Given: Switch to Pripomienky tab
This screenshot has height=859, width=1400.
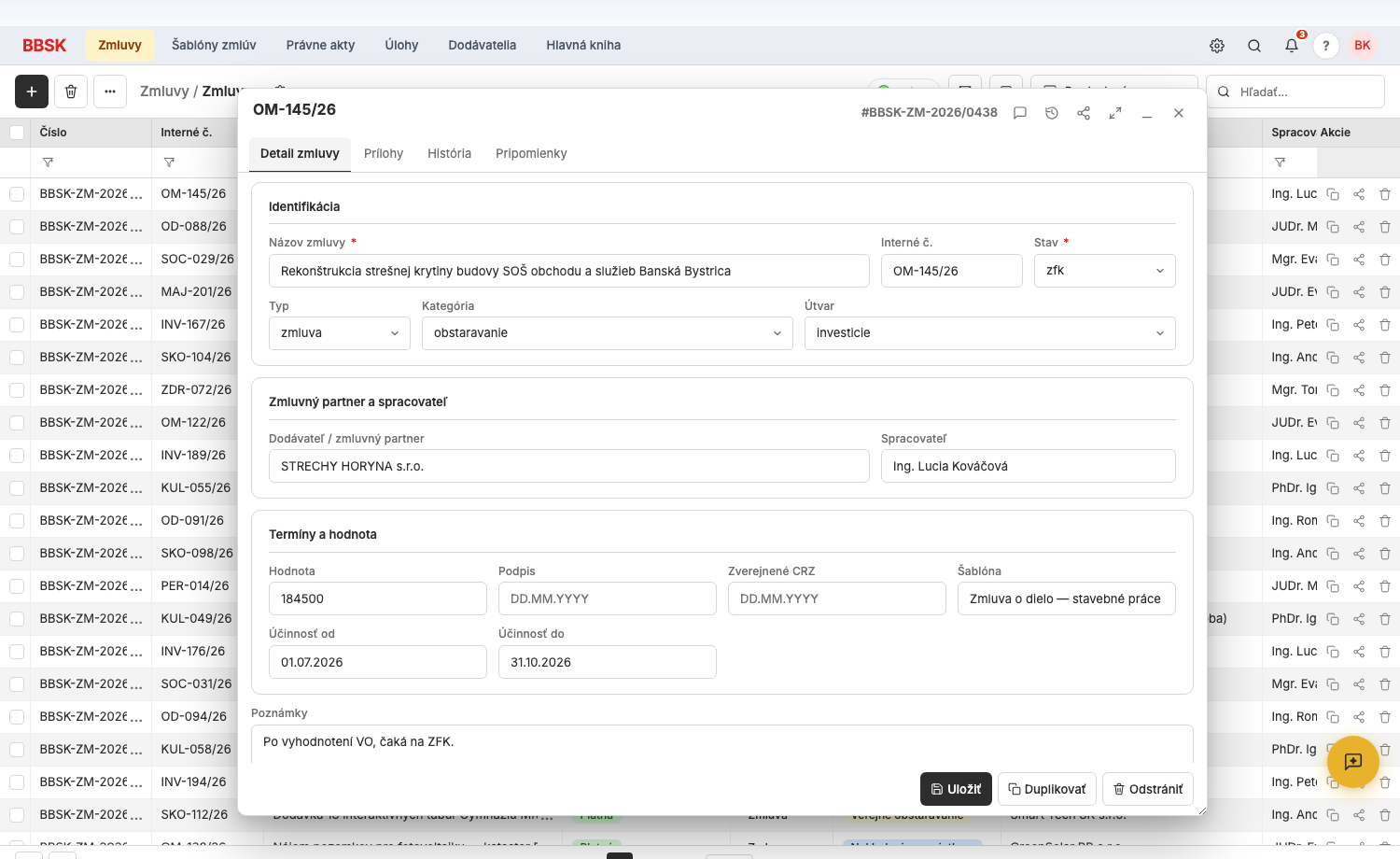Looking at the screenshot, I should click(531, 154).
